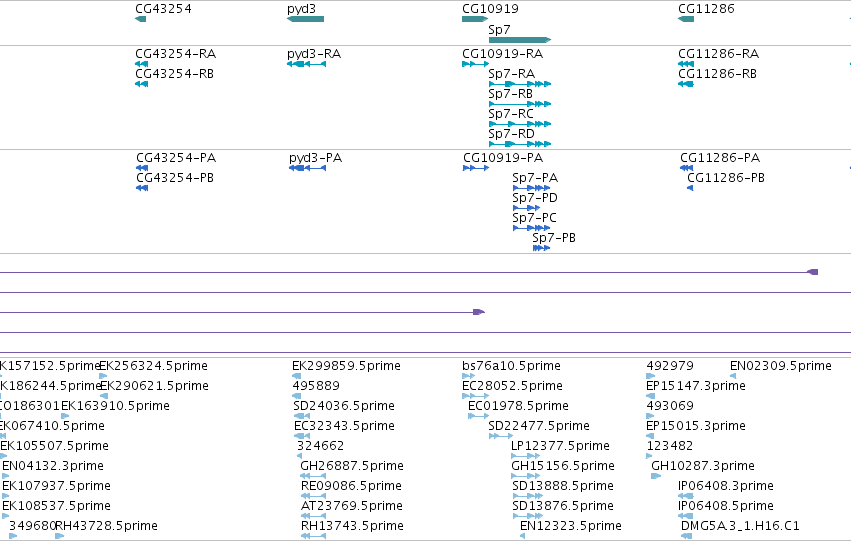Open the CG10919 gene label

(490, 9)
